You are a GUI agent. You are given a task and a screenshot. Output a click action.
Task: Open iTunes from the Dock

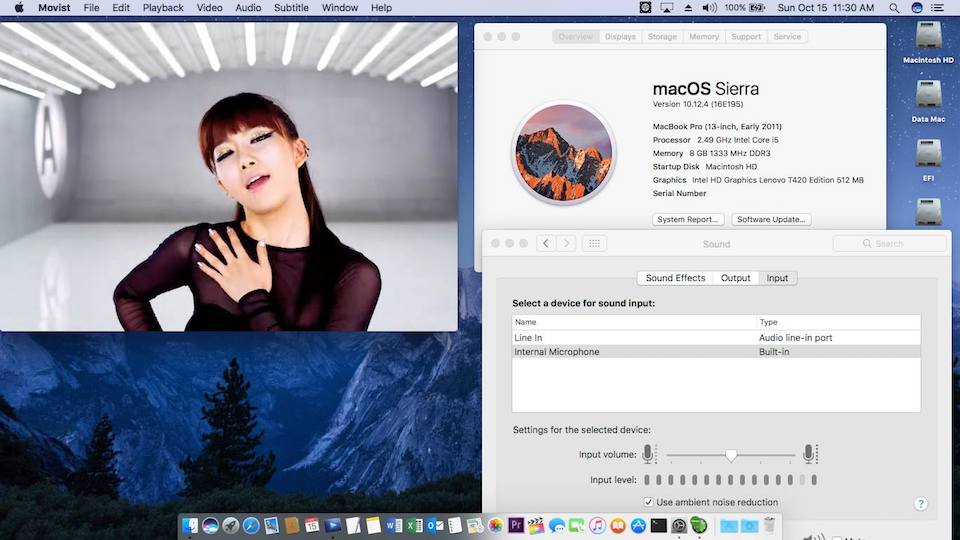click(598, 525)
